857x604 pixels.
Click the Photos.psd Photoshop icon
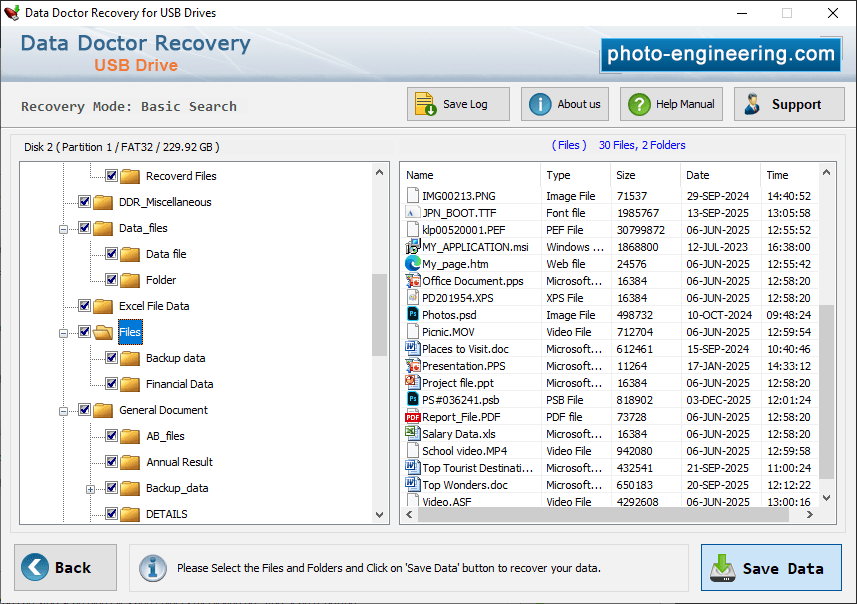[x=413, y=314]
